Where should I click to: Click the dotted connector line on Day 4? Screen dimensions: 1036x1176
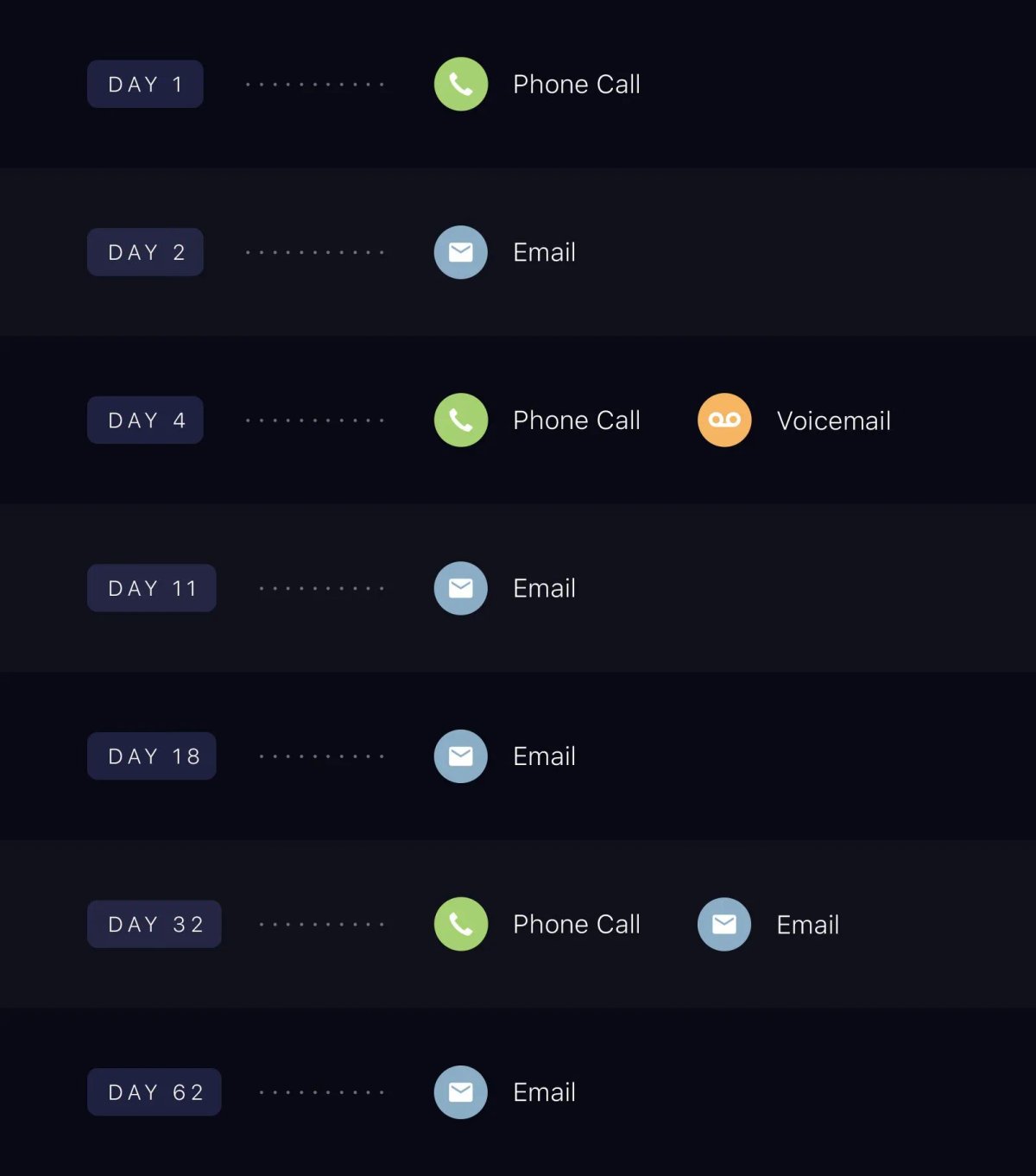314,420
